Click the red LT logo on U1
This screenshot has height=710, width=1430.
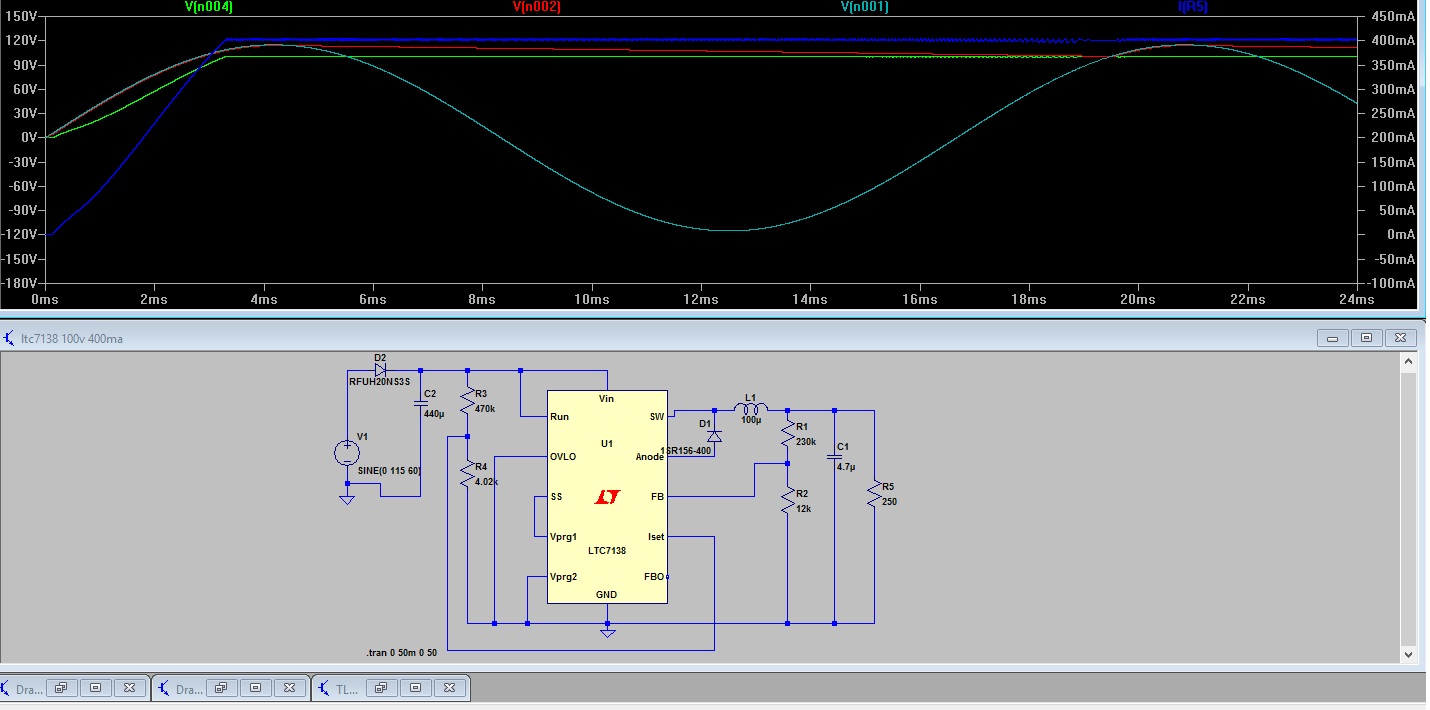pyautogui.click(x=607, y=497)
